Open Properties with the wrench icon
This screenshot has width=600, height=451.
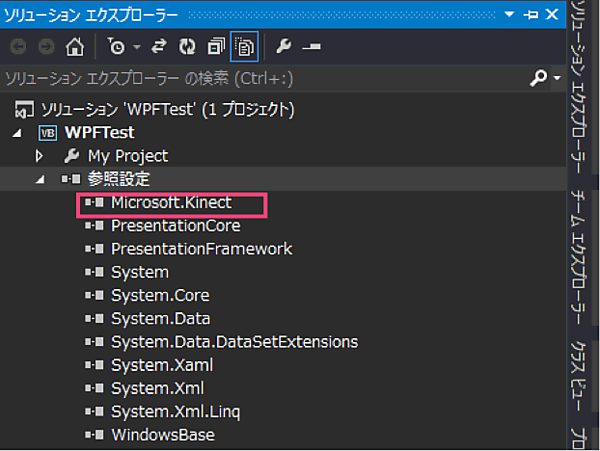283,46
